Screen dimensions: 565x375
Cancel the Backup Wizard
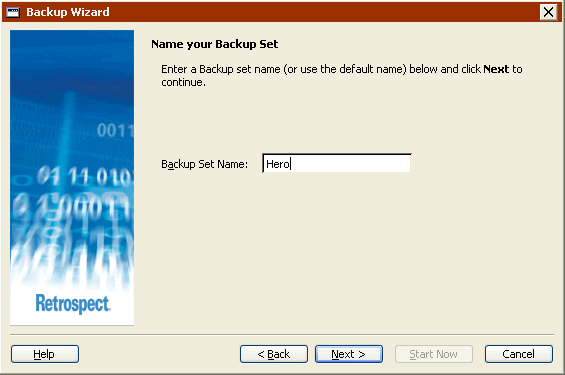pos(519,354)
